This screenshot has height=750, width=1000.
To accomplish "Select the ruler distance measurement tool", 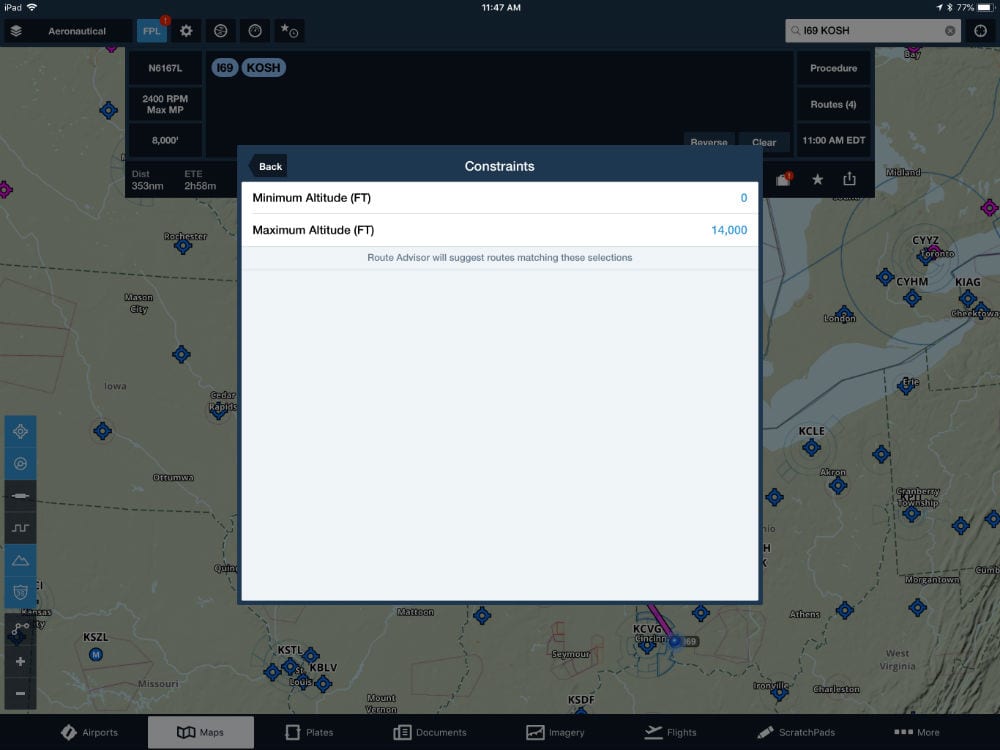I will pos(20,495).
